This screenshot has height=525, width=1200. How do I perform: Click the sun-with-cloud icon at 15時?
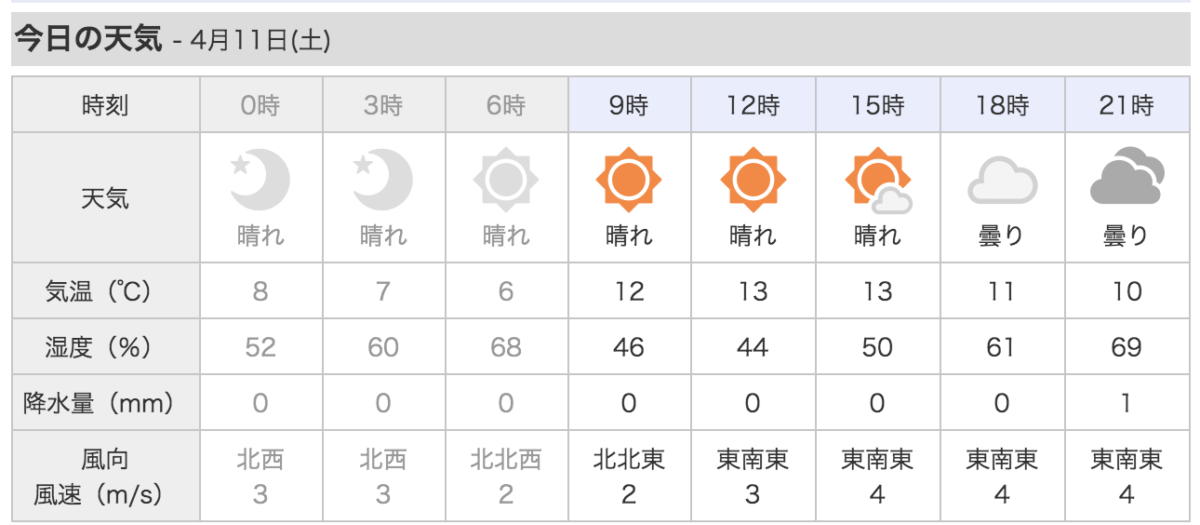877,182
